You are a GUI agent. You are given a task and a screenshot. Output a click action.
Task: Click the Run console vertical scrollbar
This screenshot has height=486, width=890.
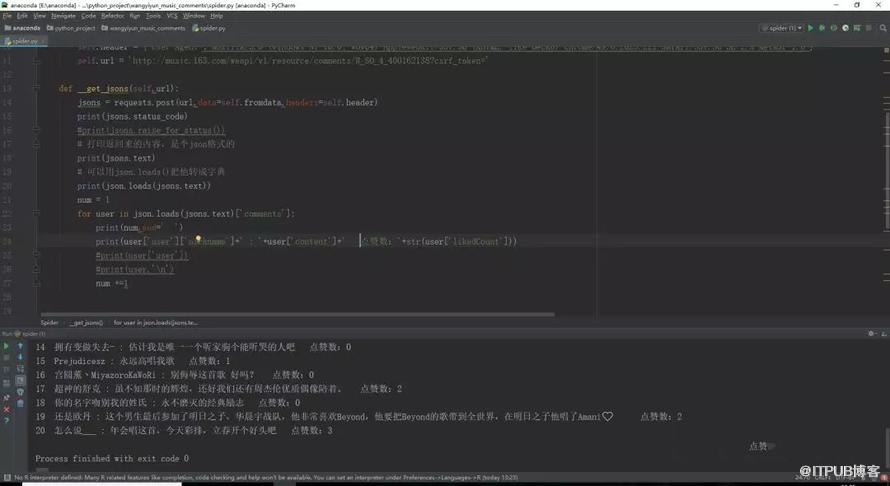887,449
